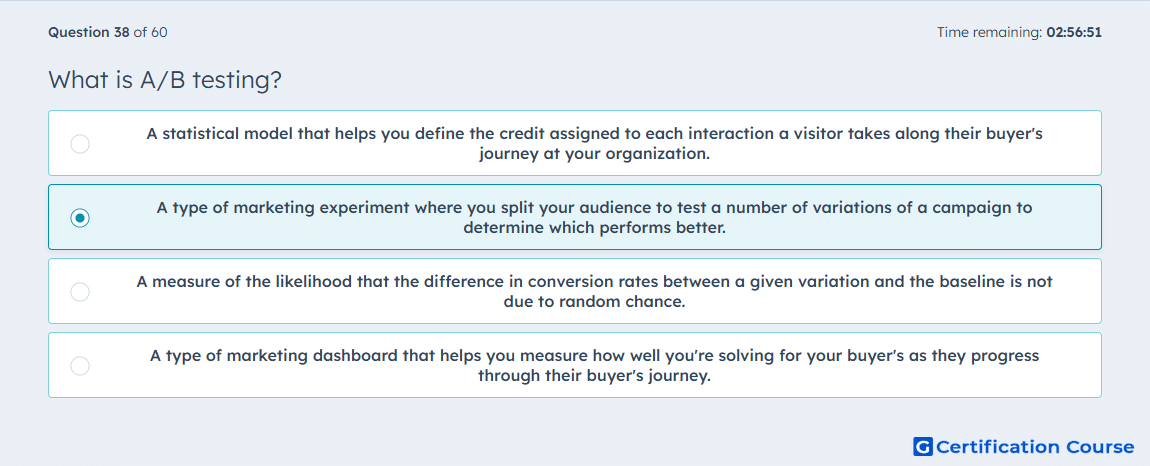Click the 02:56:51 countdown timer

pos(1074,32)
